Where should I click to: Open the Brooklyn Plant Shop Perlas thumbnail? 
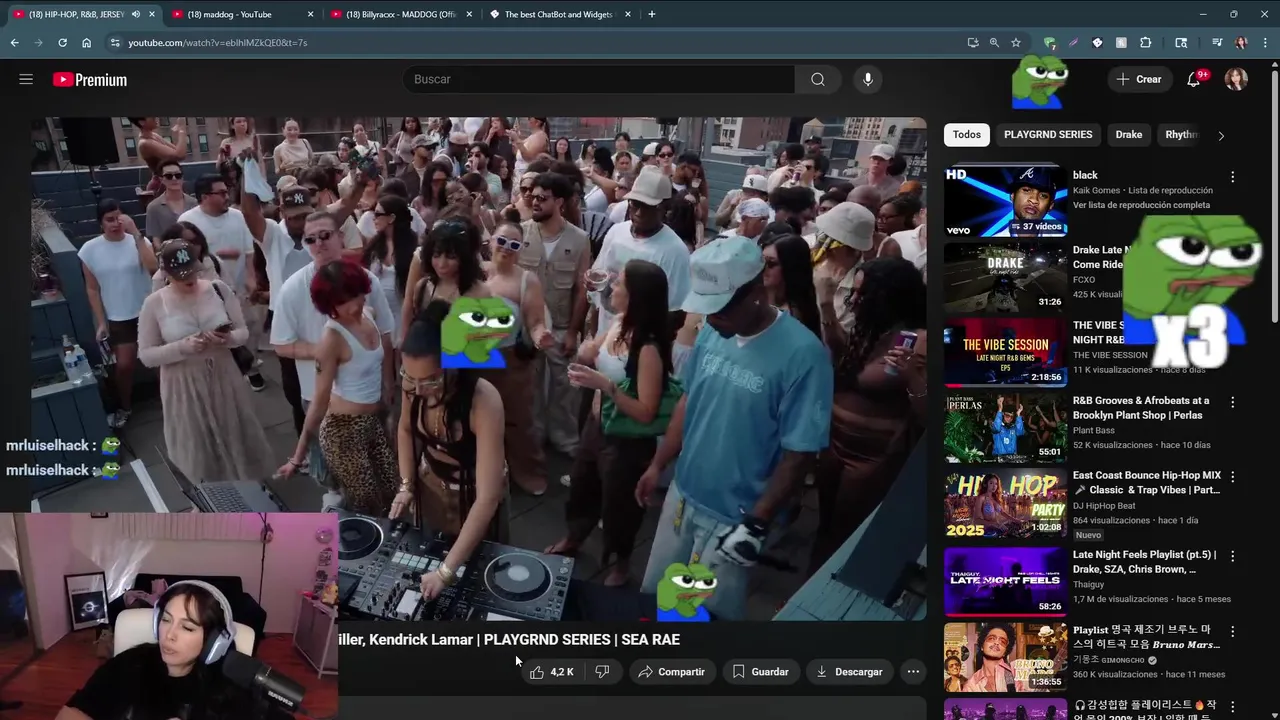[x=1005, y=427]
